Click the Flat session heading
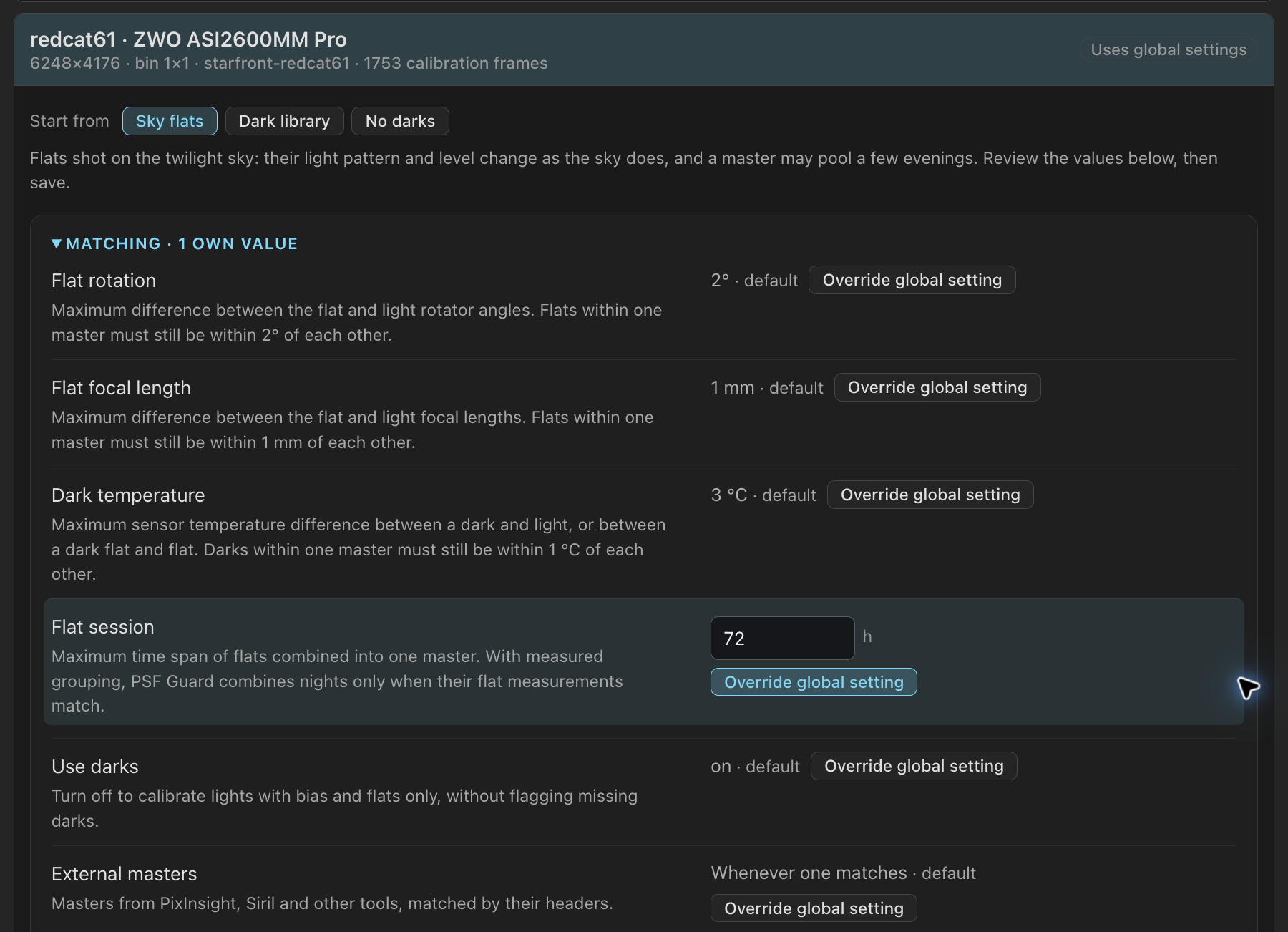Image resolution: width=1288 pixels, height=932 pixels. point(103,627)
